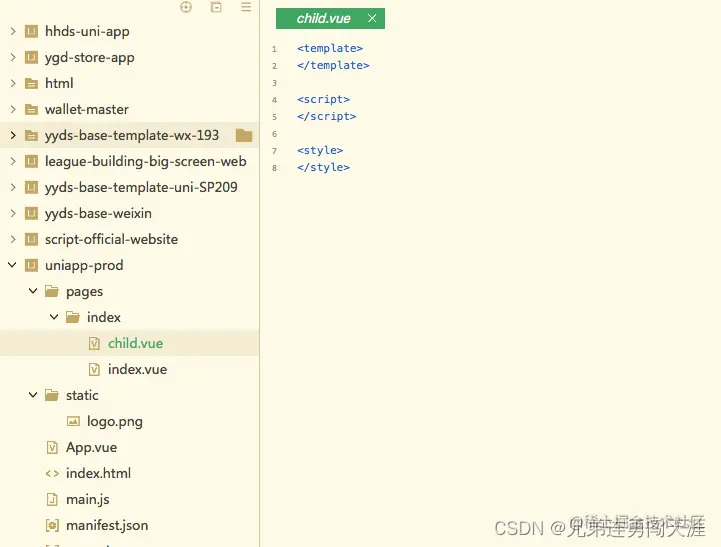Select the ygd-store-app project name

[x=90, y=57]
